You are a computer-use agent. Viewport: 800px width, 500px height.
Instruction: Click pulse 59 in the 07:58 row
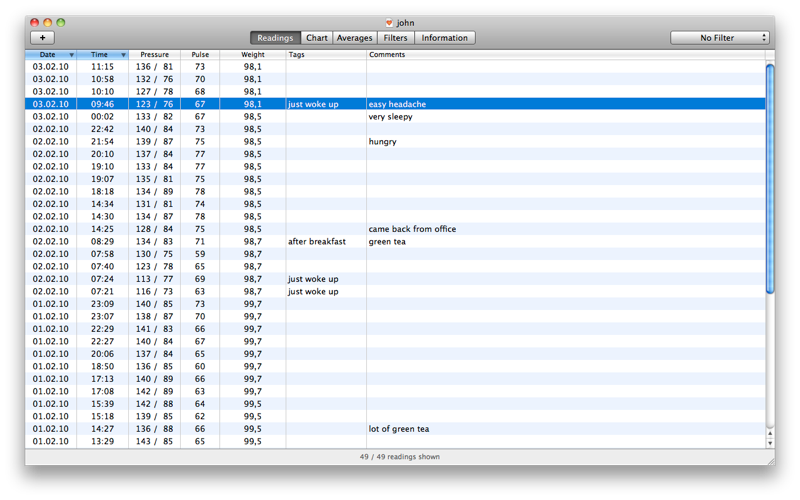click(x=200, y=254)
